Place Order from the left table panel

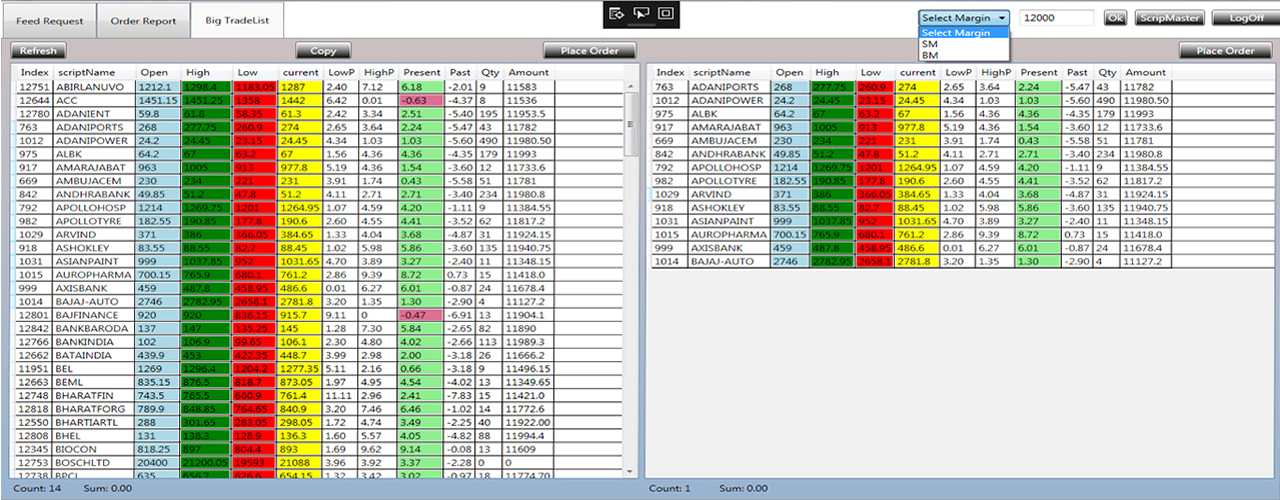point(589,51)
